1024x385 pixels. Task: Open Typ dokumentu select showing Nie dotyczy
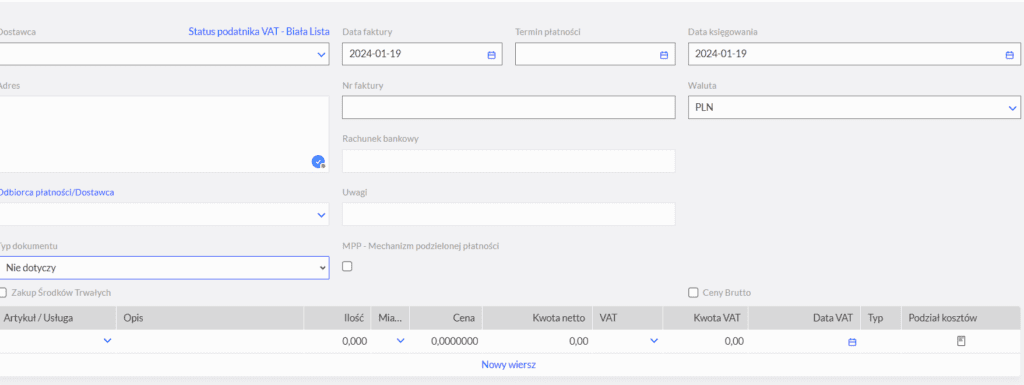[x=164, y=268]
